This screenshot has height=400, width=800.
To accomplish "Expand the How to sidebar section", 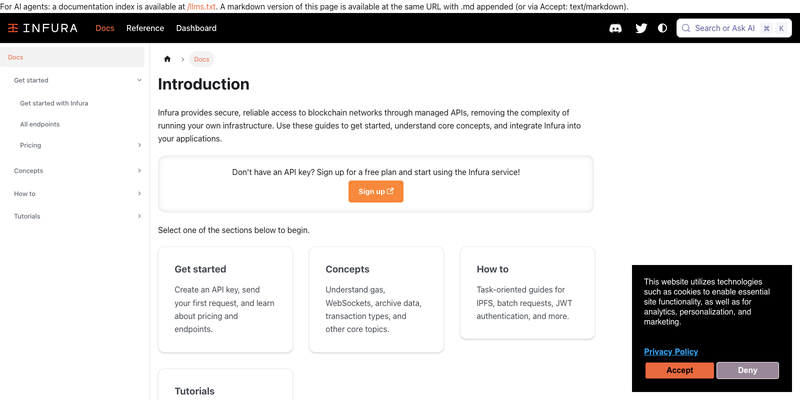I will 139,193.
